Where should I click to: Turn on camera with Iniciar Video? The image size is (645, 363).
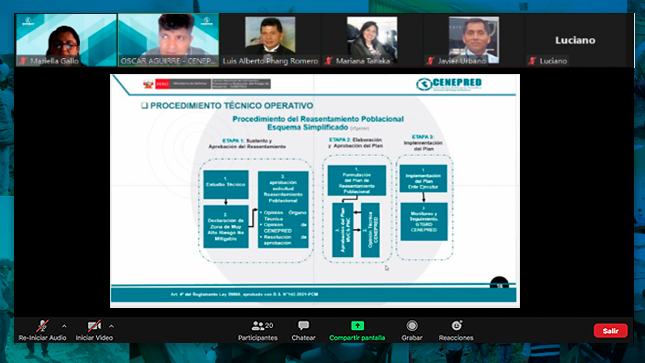point(94,326)
